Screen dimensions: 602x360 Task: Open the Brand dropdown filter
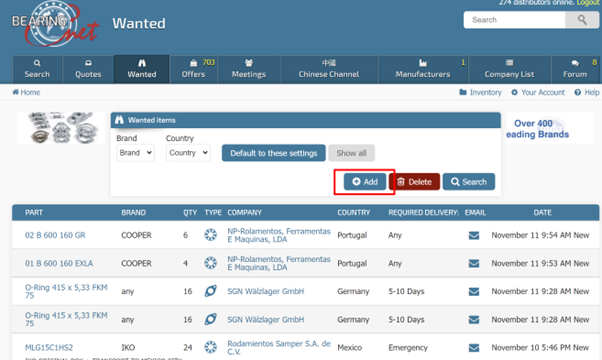coord(135,153)
